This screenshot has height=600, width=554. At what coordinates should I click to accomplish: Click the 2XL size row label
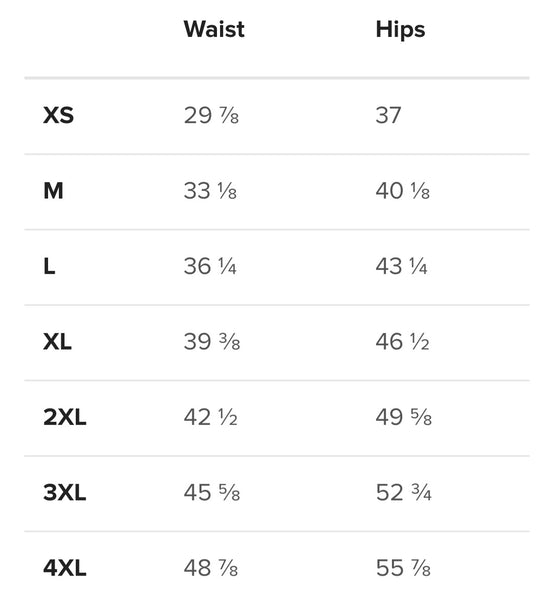pyautogui.click(x=65, y=417)
